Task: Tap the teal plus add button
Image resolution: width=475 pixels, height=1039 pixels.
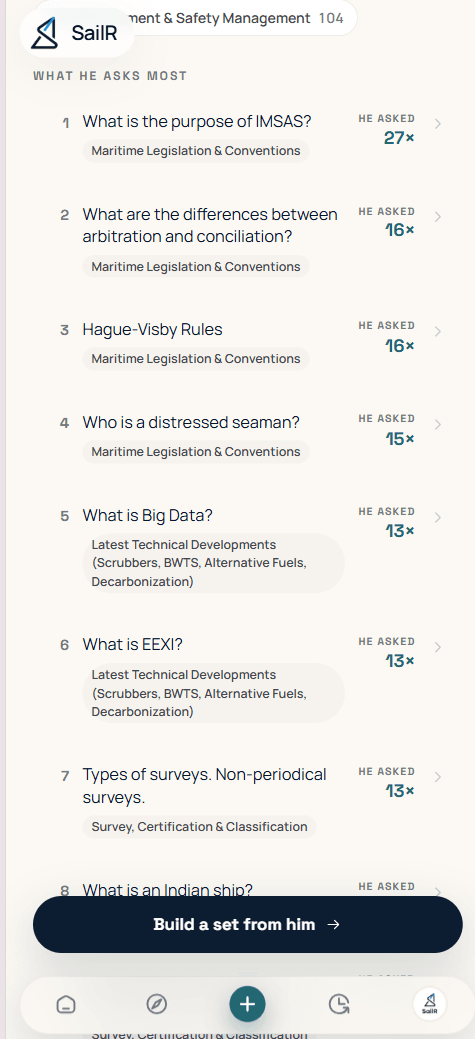Action: 247,1004
